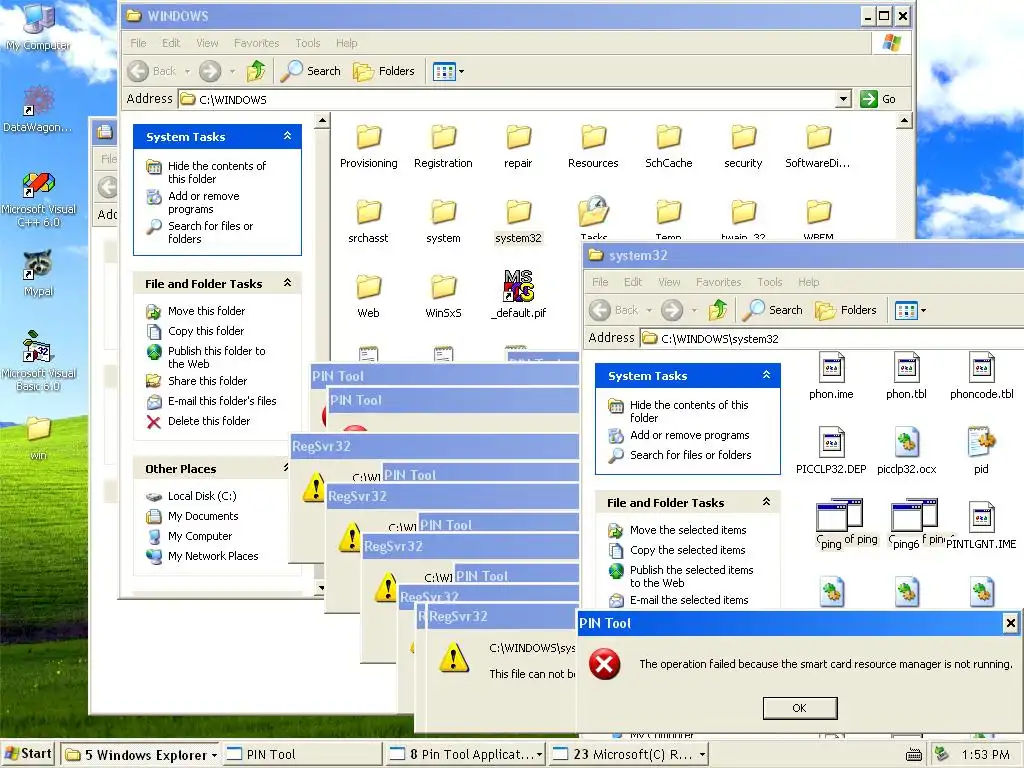Collapse File and Folder Tasks in WINDOWS window
The width and height of the screenshot is (1024, 768).
coord(287,283)
